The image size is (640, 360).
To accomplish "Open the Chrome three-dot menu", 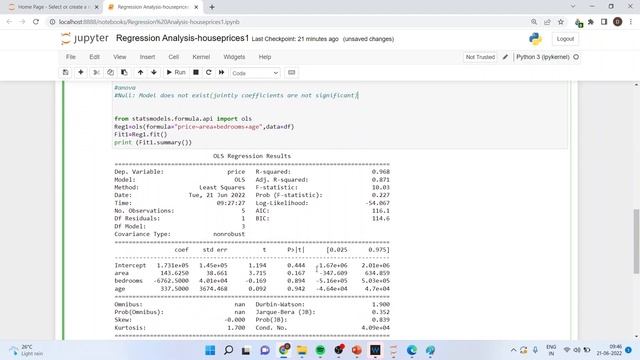I will [631, 22].
